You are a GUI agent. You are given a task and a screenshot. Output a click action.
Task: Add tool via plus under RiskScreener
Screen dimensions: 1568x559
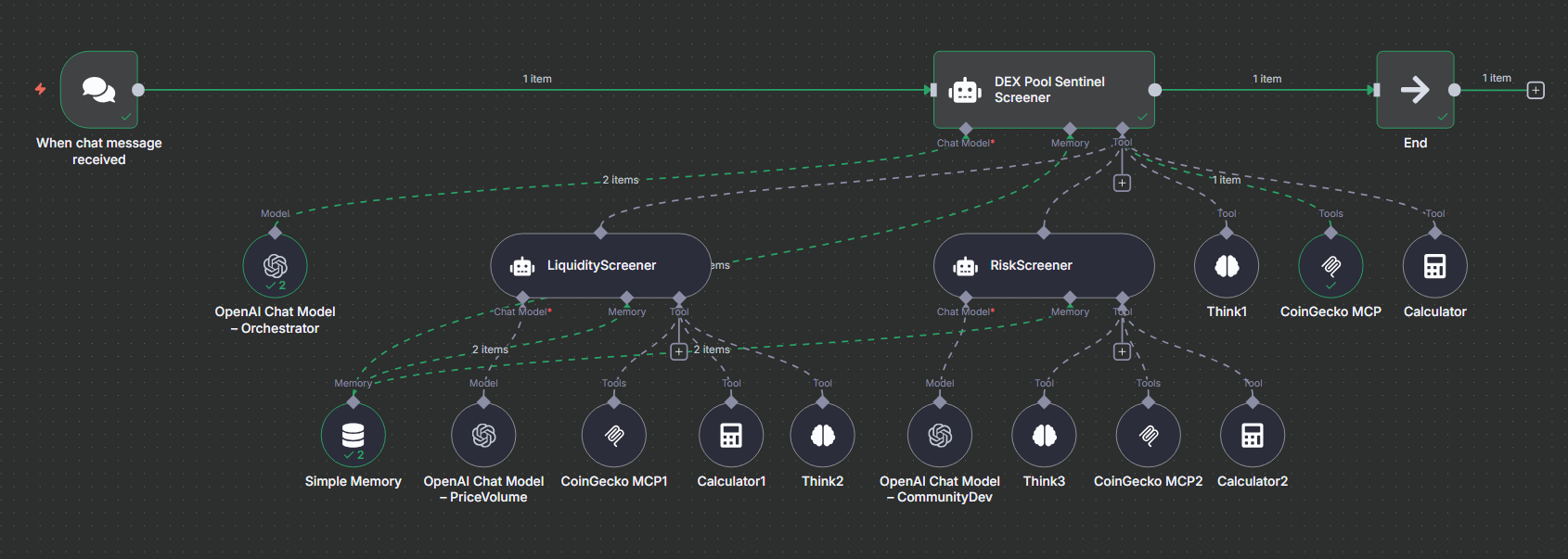1122,351
